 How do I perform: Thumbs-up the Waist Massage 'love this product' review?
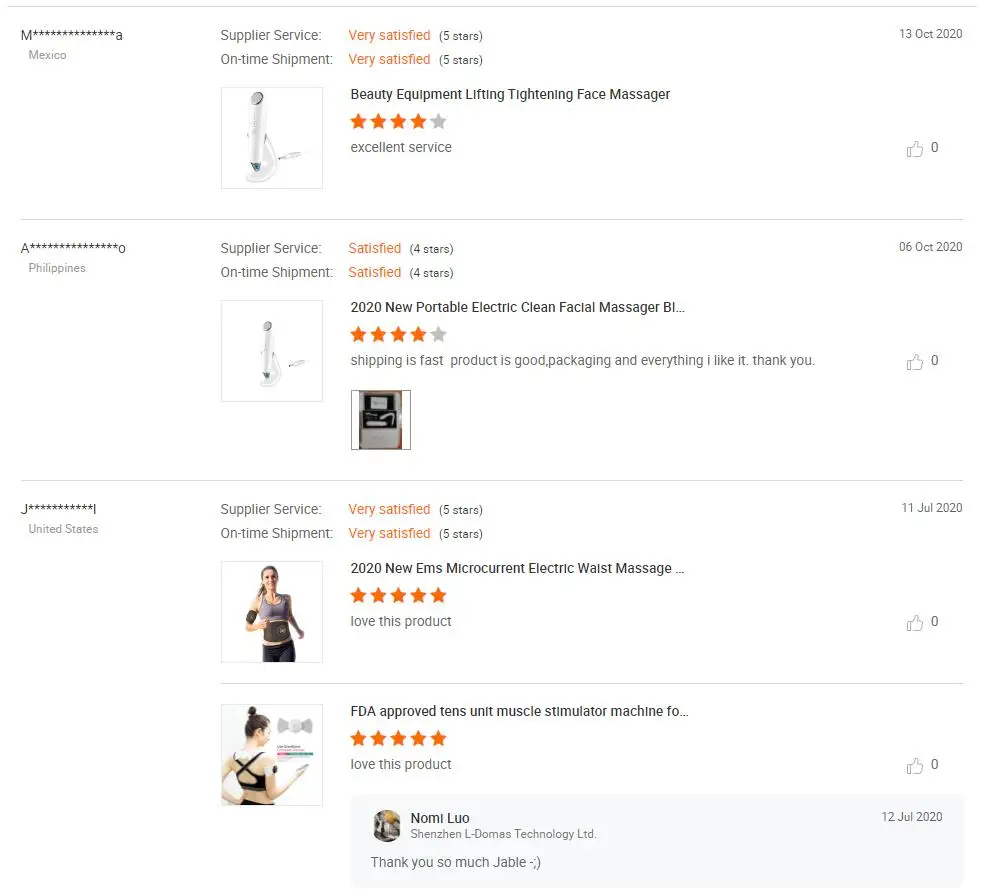(x=914, y=623)
